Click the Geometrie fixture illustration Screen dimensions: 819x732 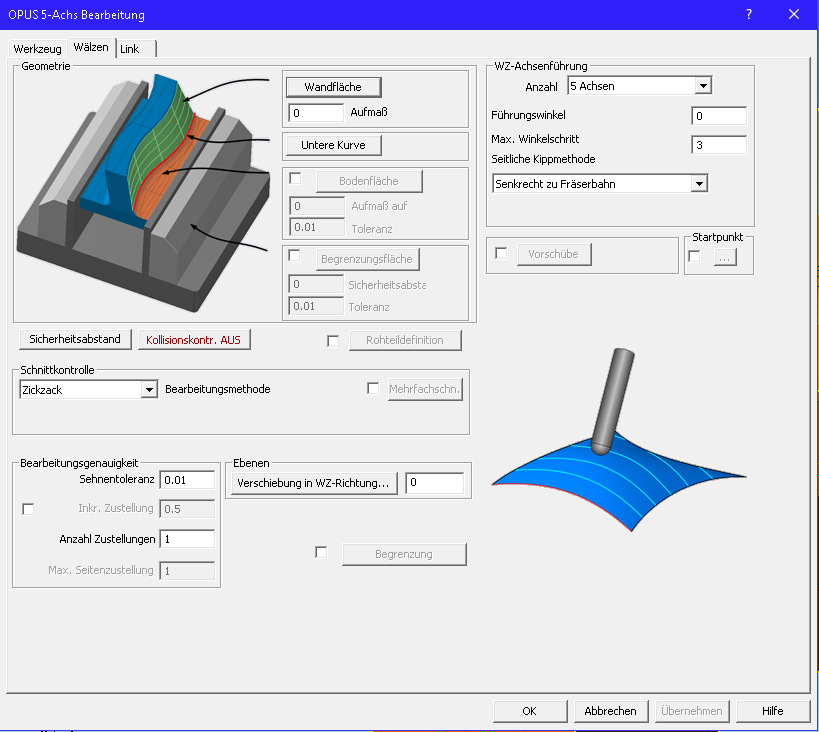coord(144,192)
